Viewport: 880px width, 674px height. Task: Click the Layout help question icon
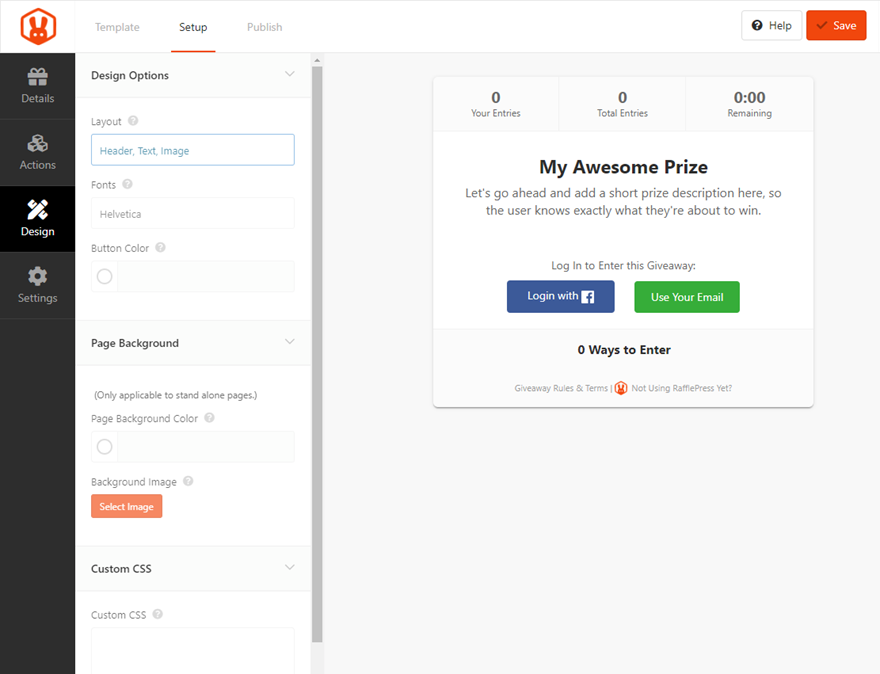tap(133, 121)
